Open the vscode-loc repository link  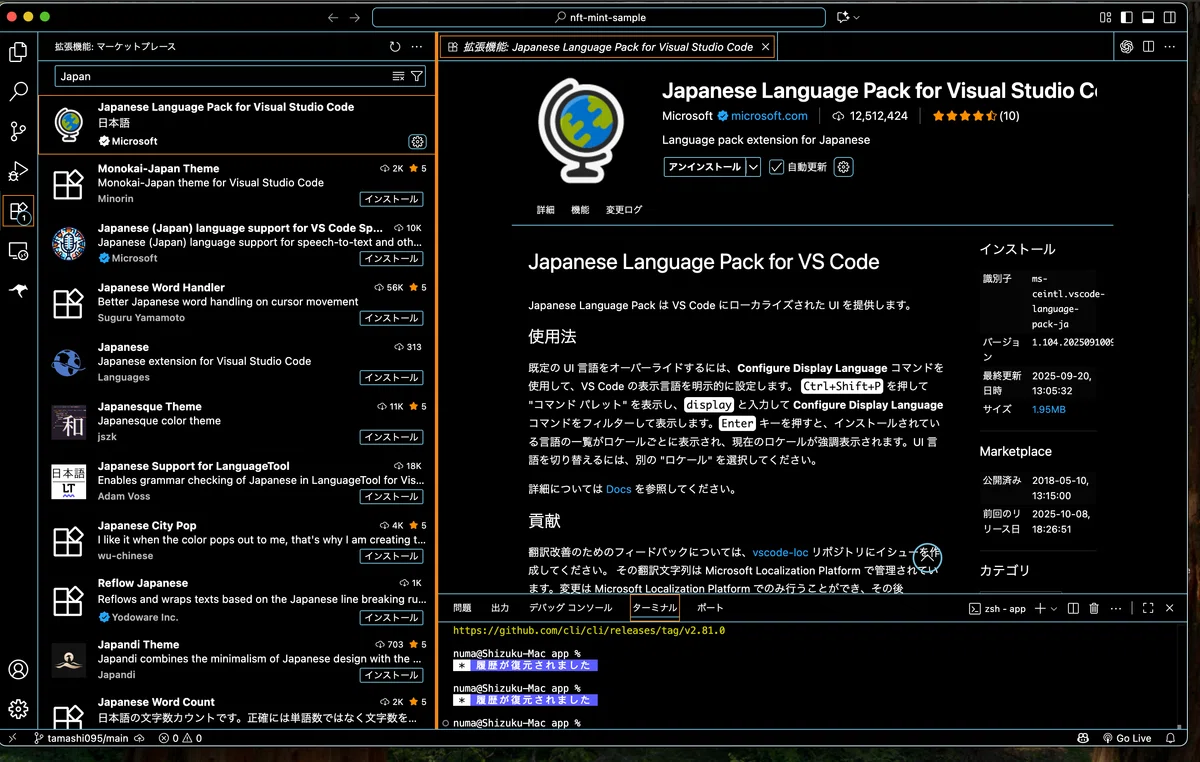[x=780, y=552]
